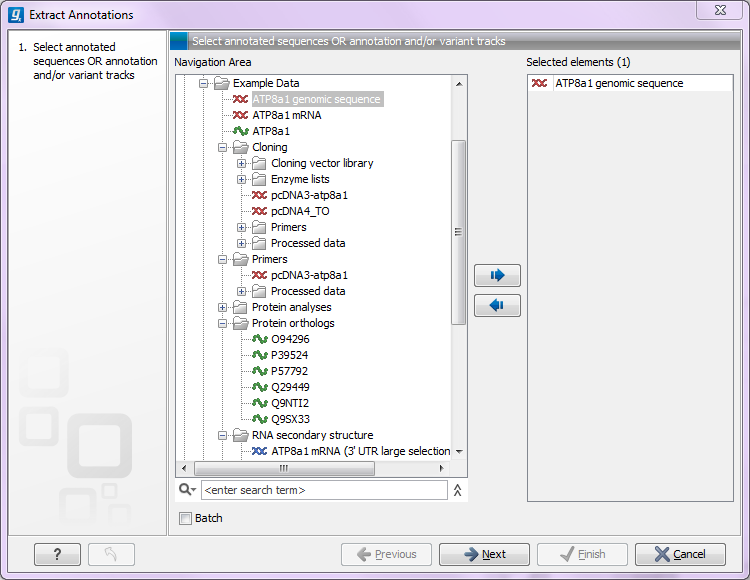The height and width of the screenshot is (580, 750).
Task: Select the P57792 protein entry
Action: point(289,371)
